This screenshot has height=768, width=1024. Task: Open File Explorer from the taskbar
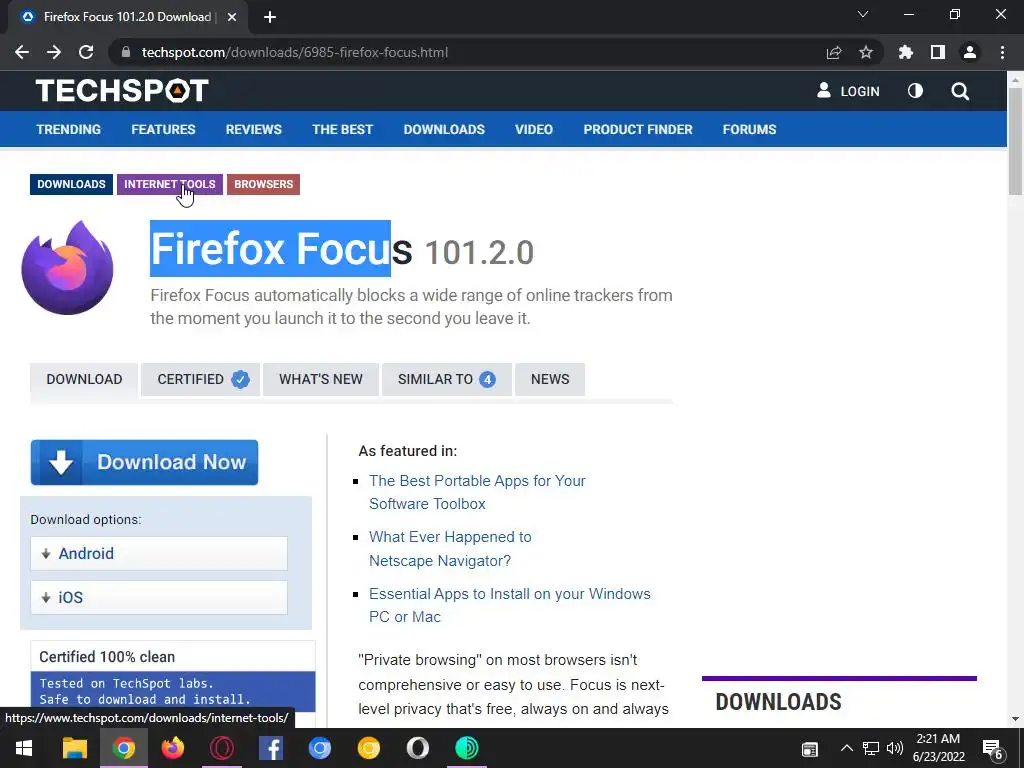pyautogui.click(x=74, y=748)
